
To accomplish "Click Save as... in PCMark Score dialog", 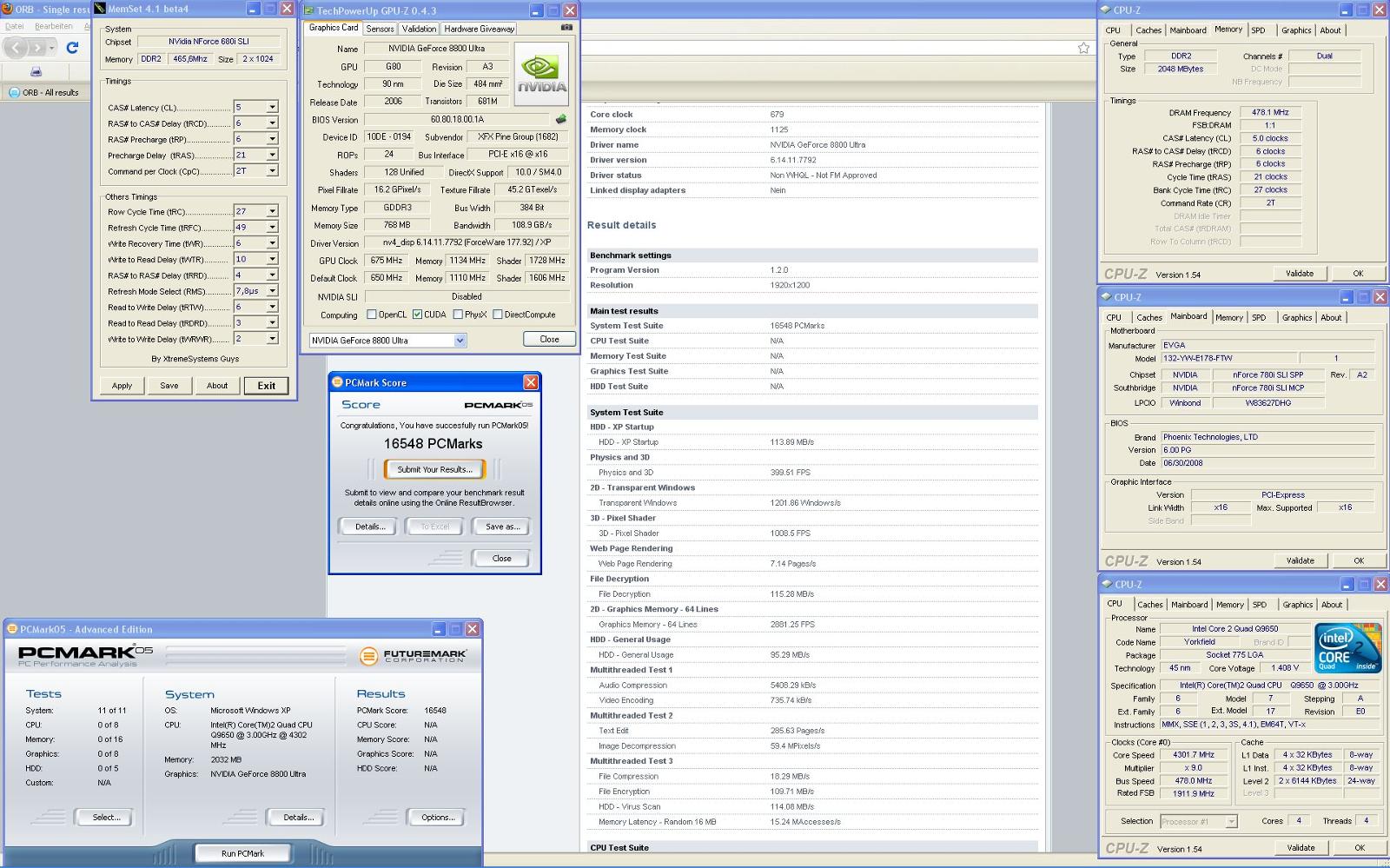I will (502, 527).
